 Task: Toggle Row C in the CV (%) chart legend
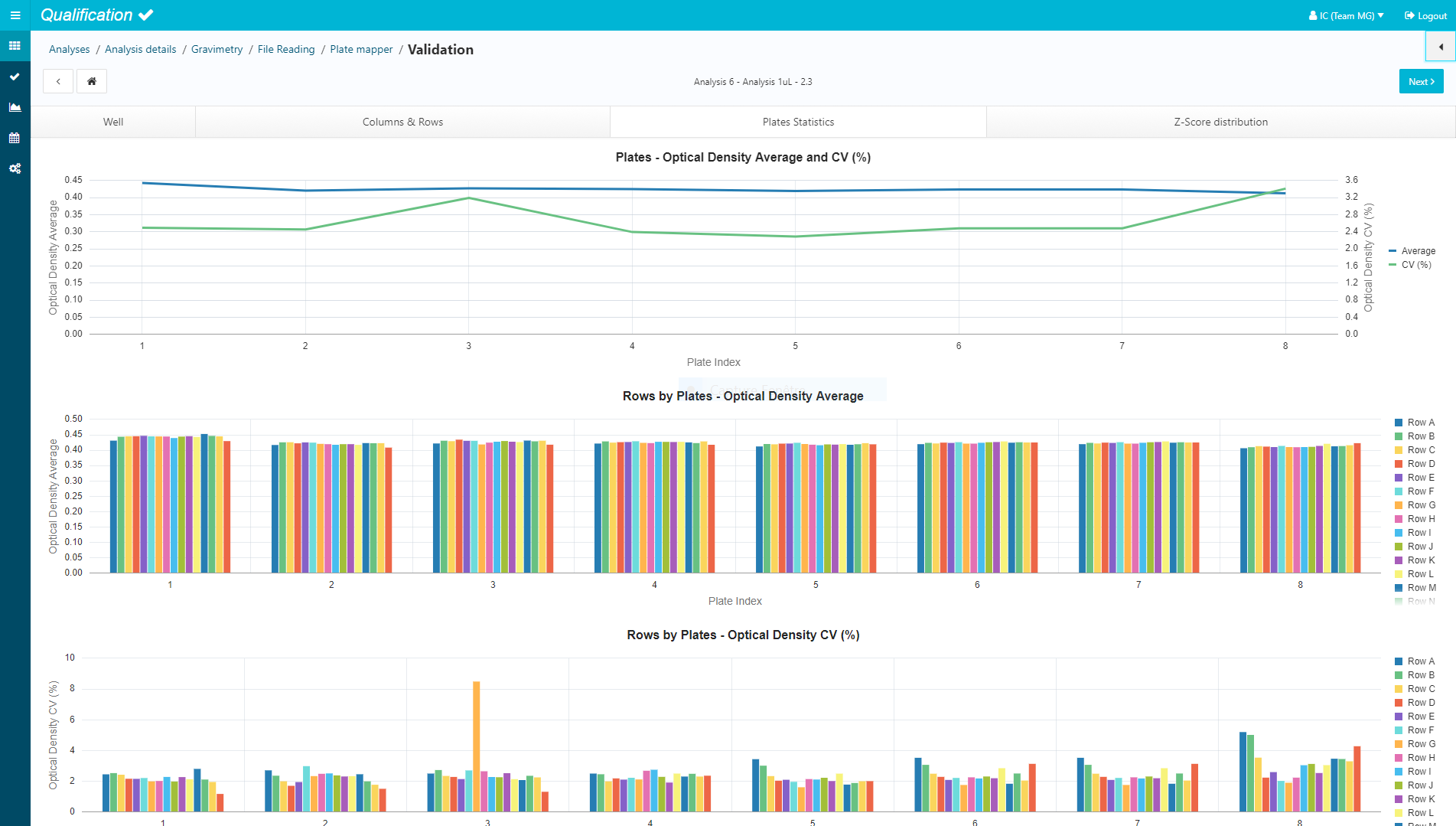1415,689
